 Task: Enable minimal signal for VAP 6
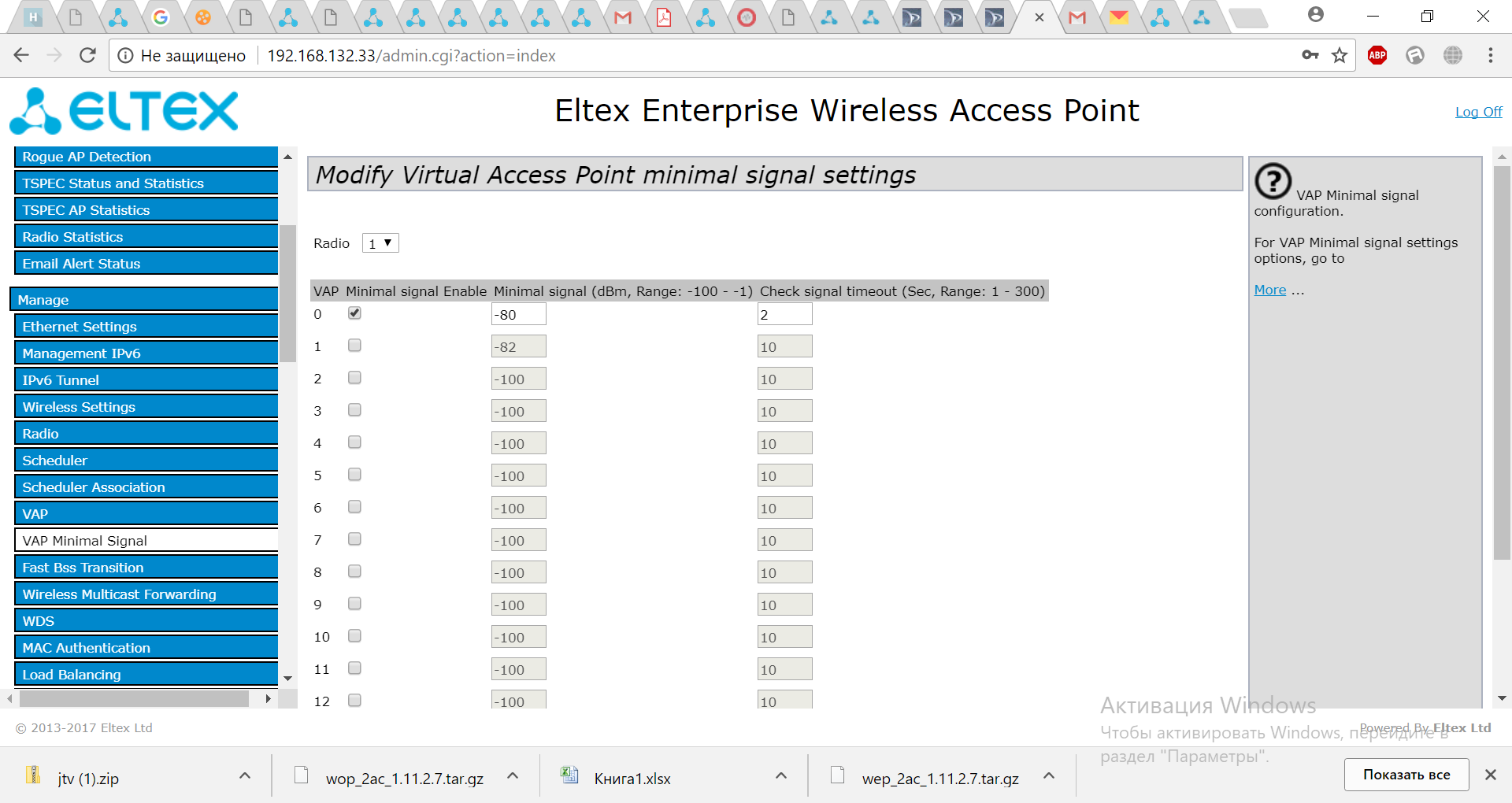[354, 507]
